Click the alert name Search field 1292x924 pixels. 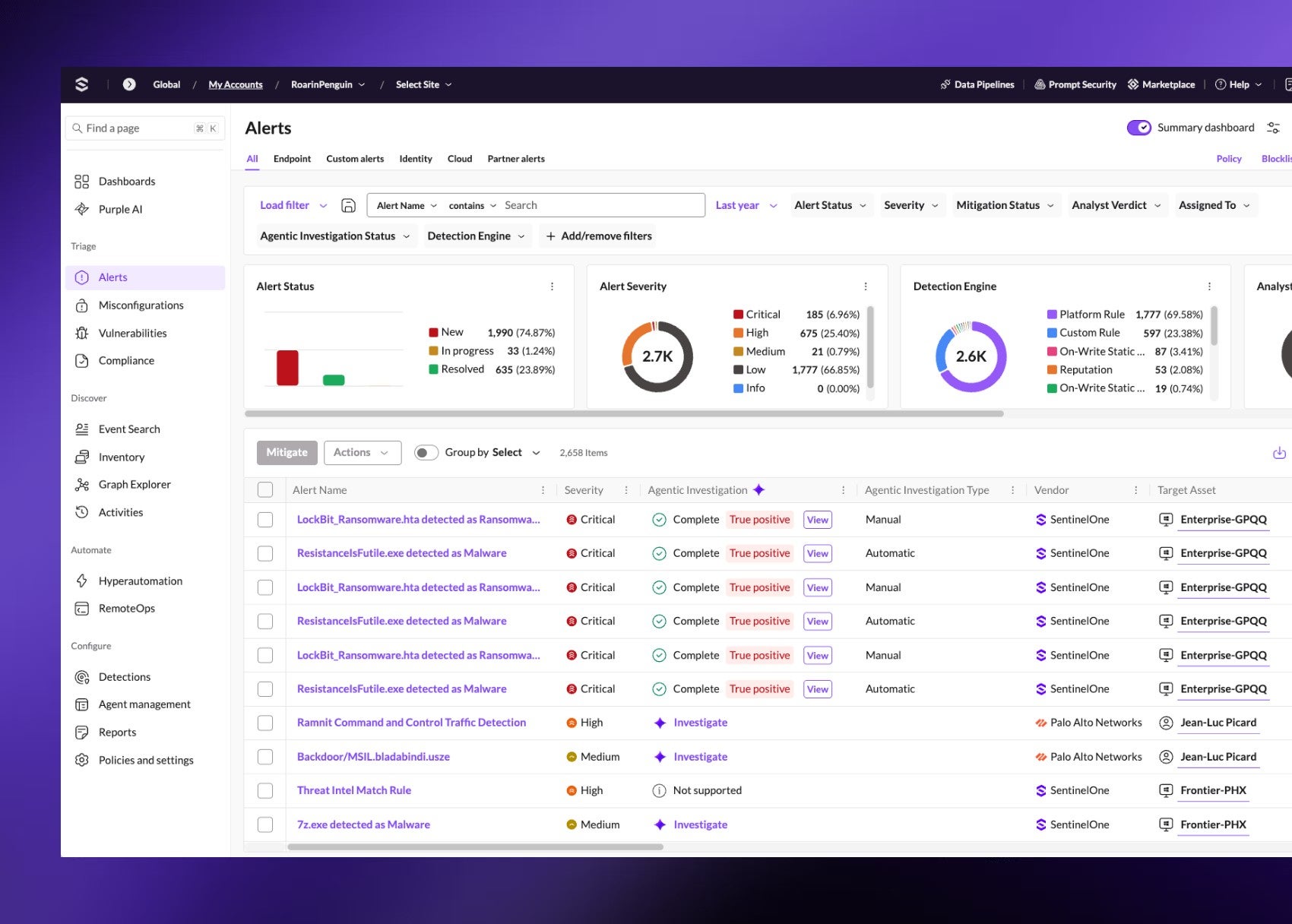click(x=600, y=205)
